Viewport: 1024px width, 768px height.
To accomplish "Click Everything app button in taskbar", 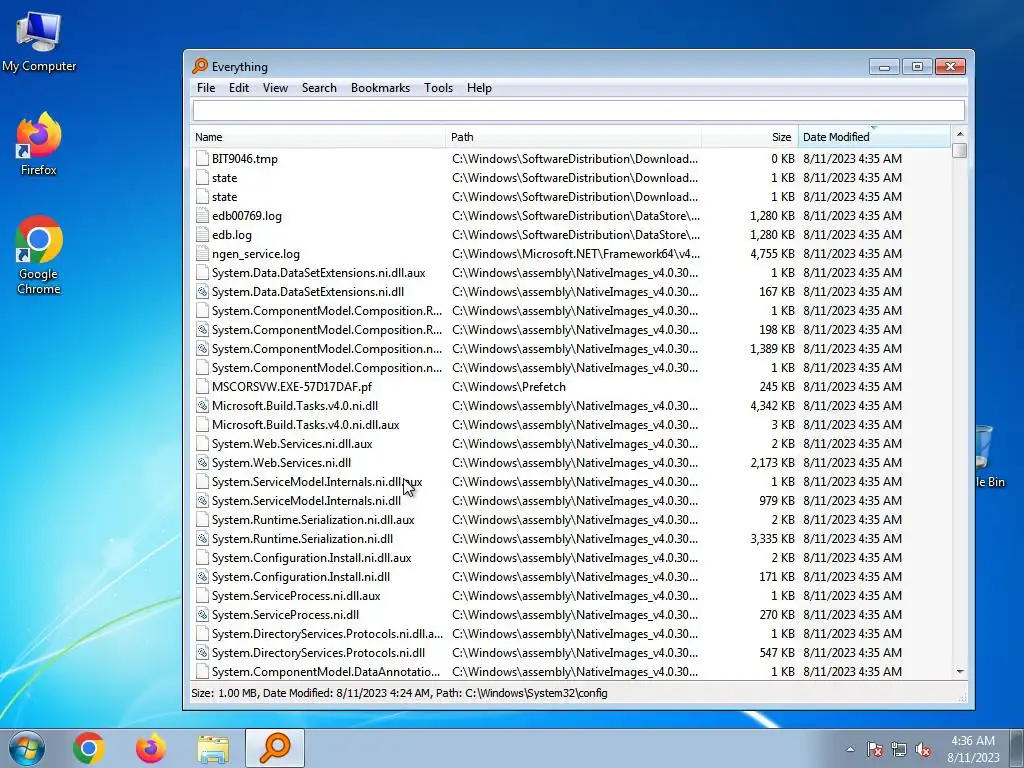I will pyautogui.click(x=275, y=748).
